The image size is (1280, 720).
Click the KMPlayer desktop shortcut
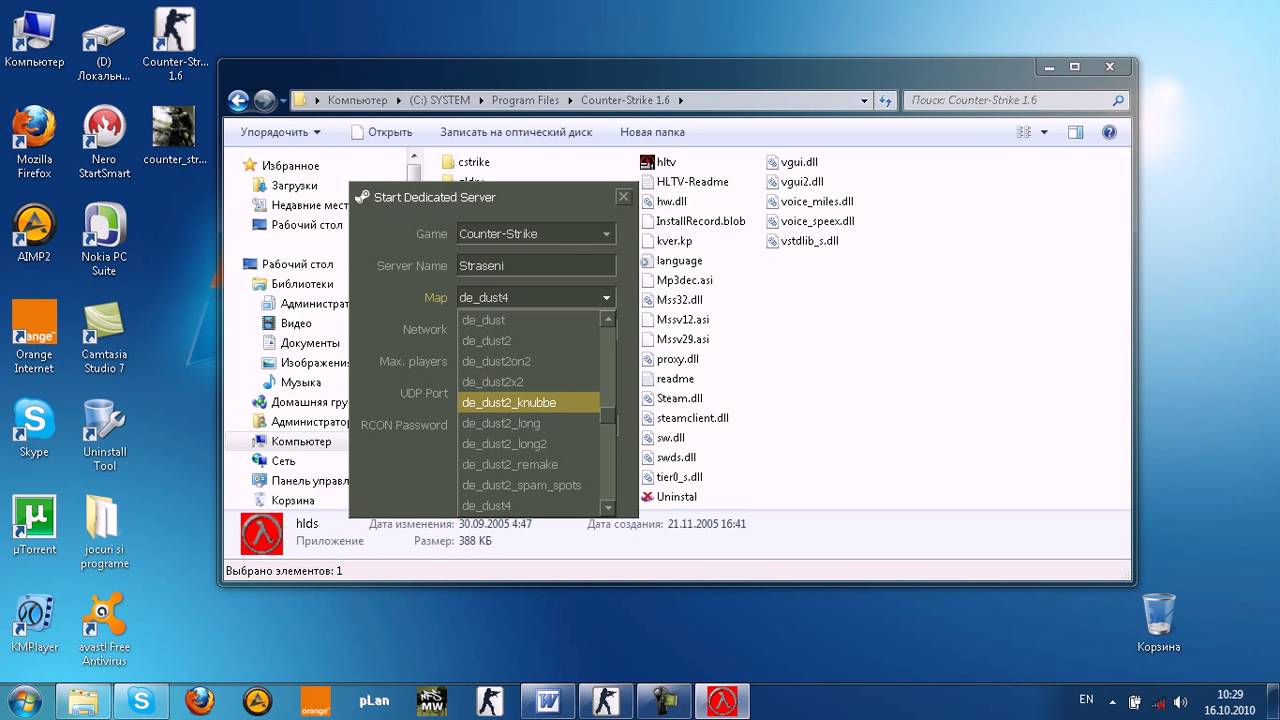point(34,623)
